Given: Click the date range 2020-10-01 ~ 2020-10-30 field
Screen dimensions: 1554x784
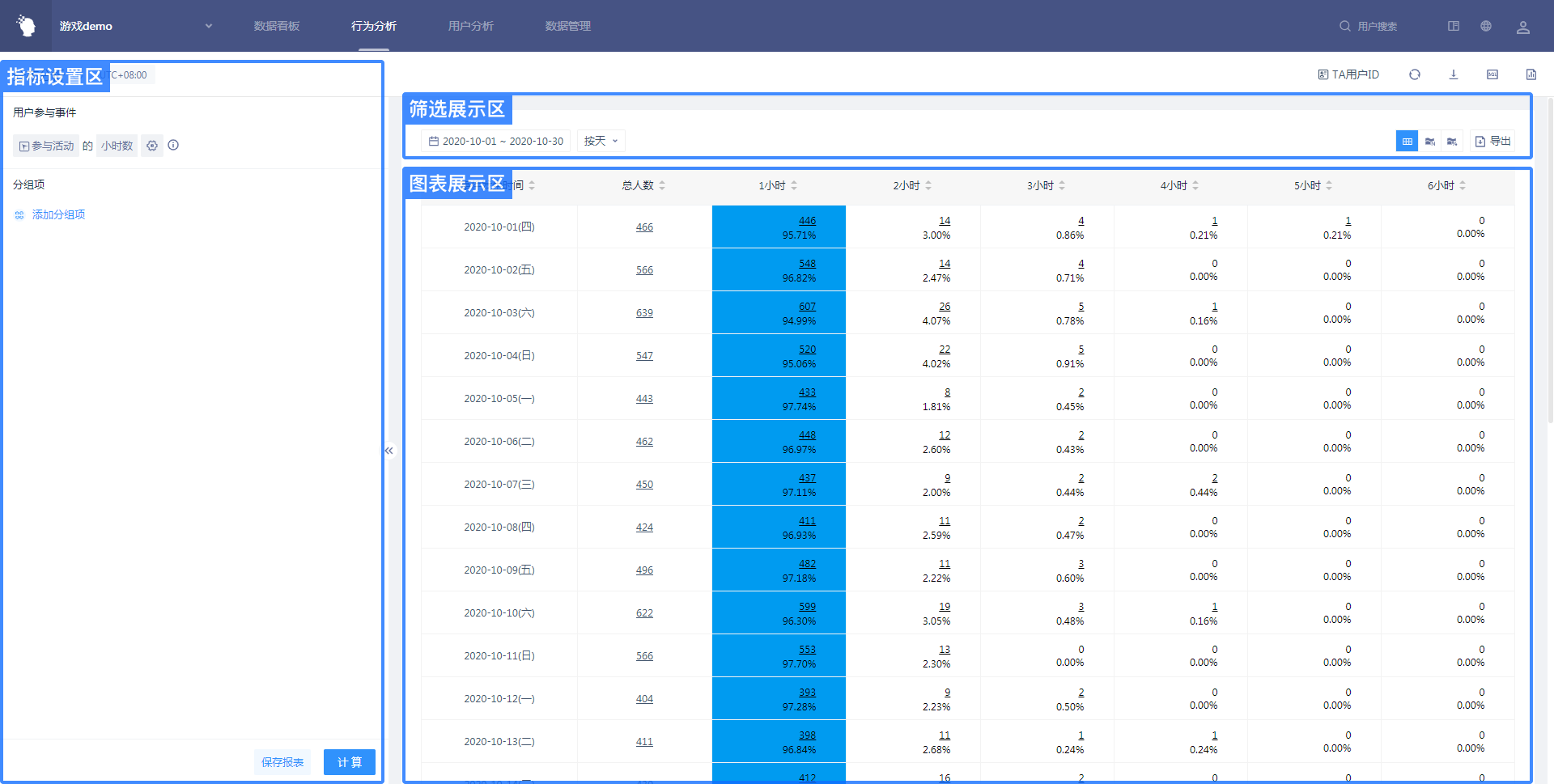Looking at the screenshot, I should 496,141.
